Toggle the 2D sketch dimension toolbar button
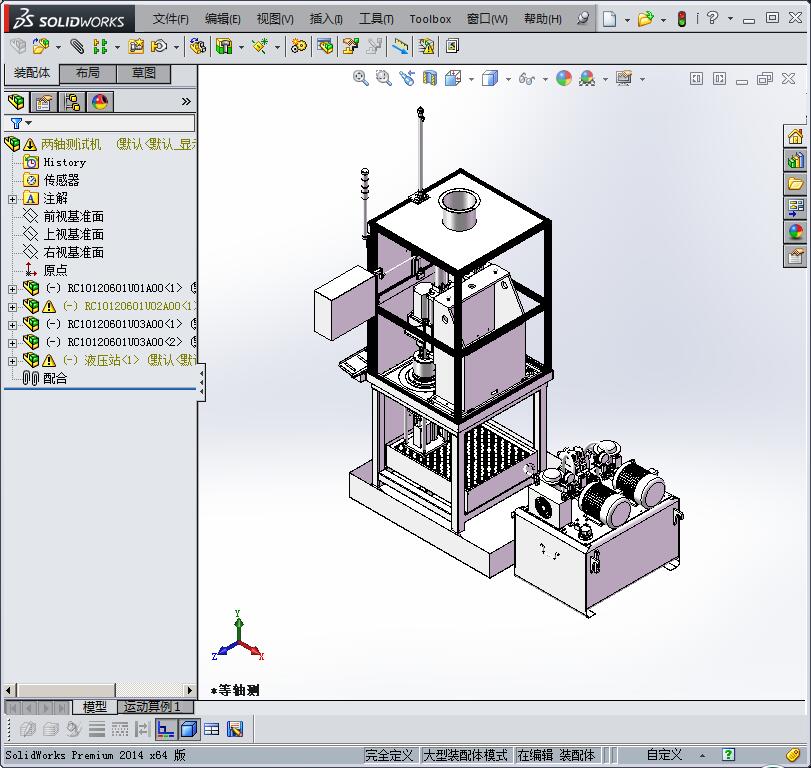Viewport: 811px width, 768px height. coord(166,729)
